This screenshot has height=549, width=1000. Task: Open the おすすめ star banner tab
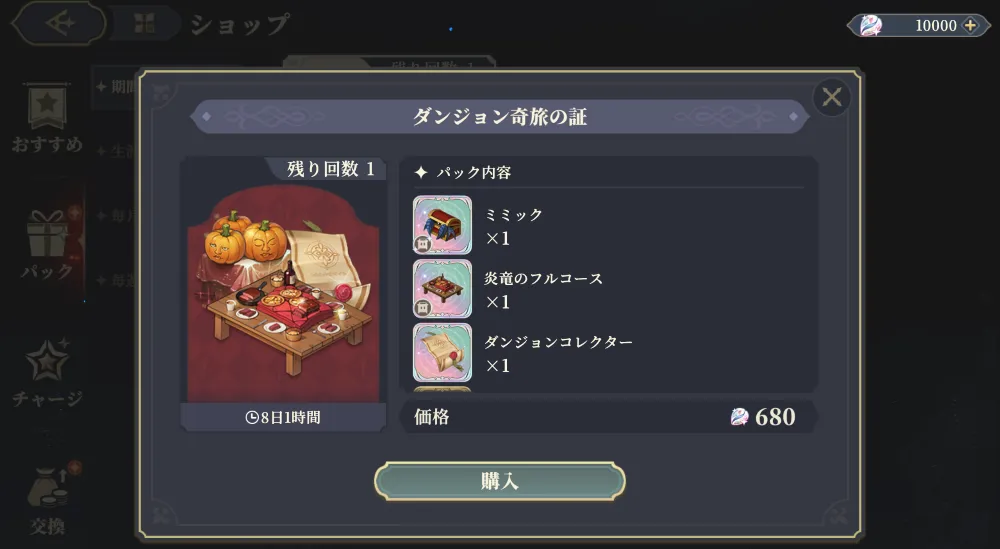point(47,118)
